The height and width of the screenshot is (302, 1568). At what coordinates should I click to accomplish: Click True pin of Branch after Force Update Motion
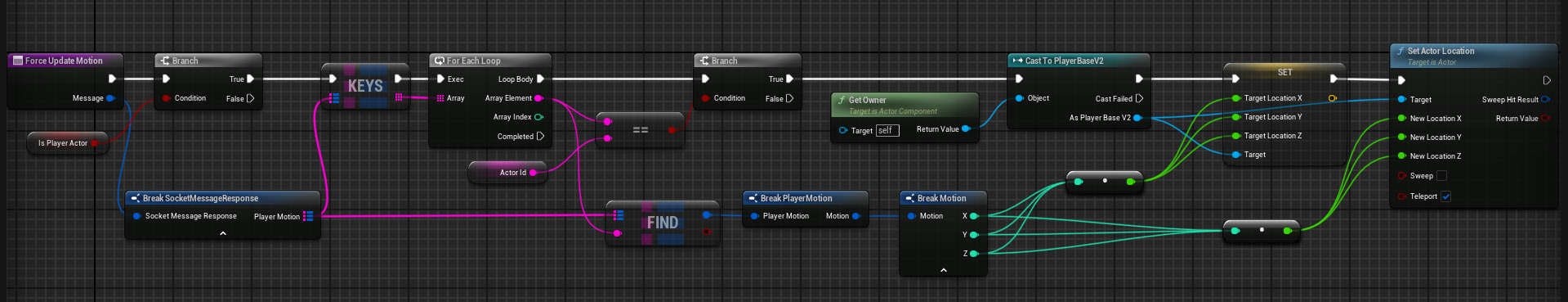[250, 79]
